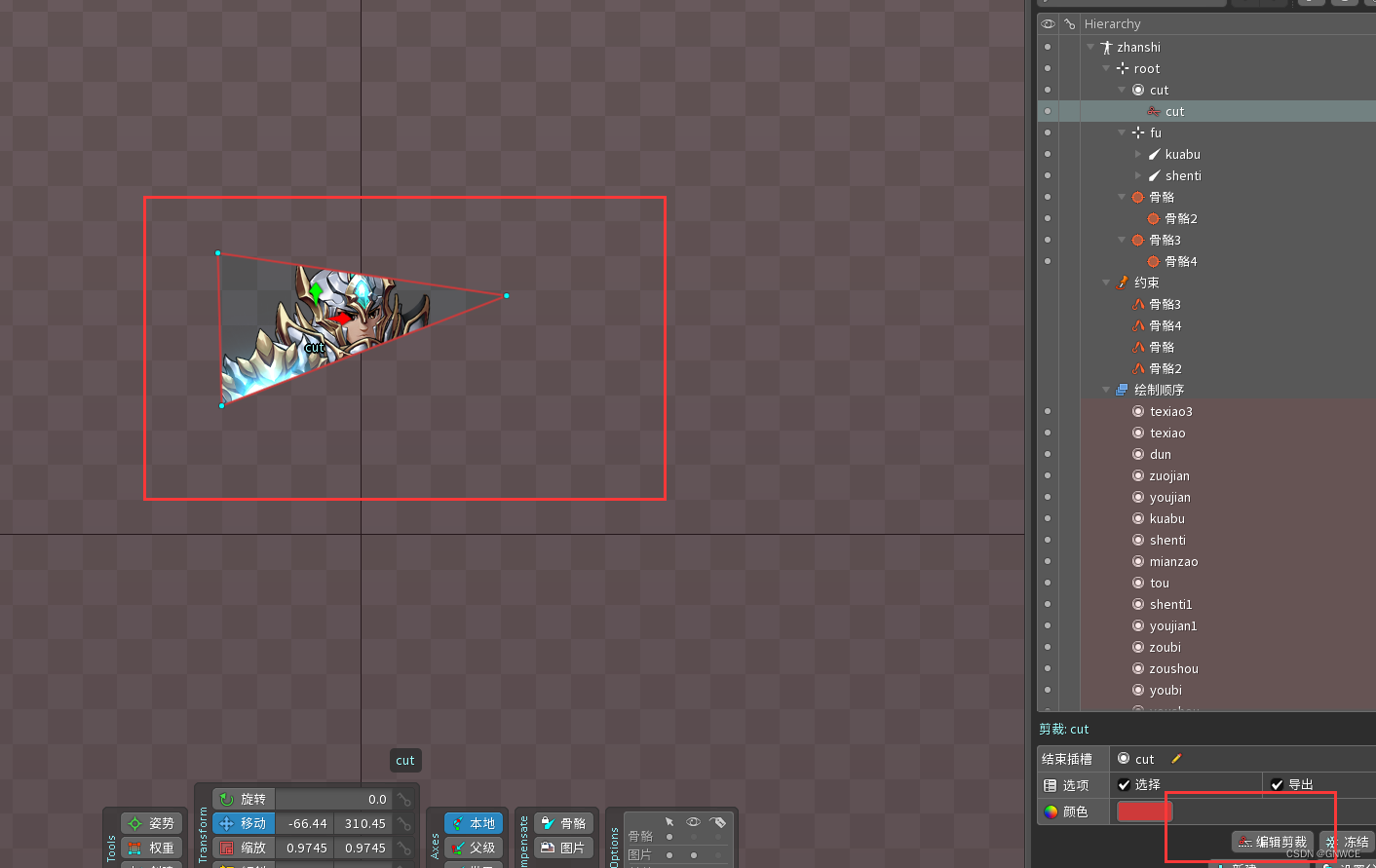Collapse the zhanshi skeleton node
This screenshot has width=1376, height=868.
coord(1090,47)
